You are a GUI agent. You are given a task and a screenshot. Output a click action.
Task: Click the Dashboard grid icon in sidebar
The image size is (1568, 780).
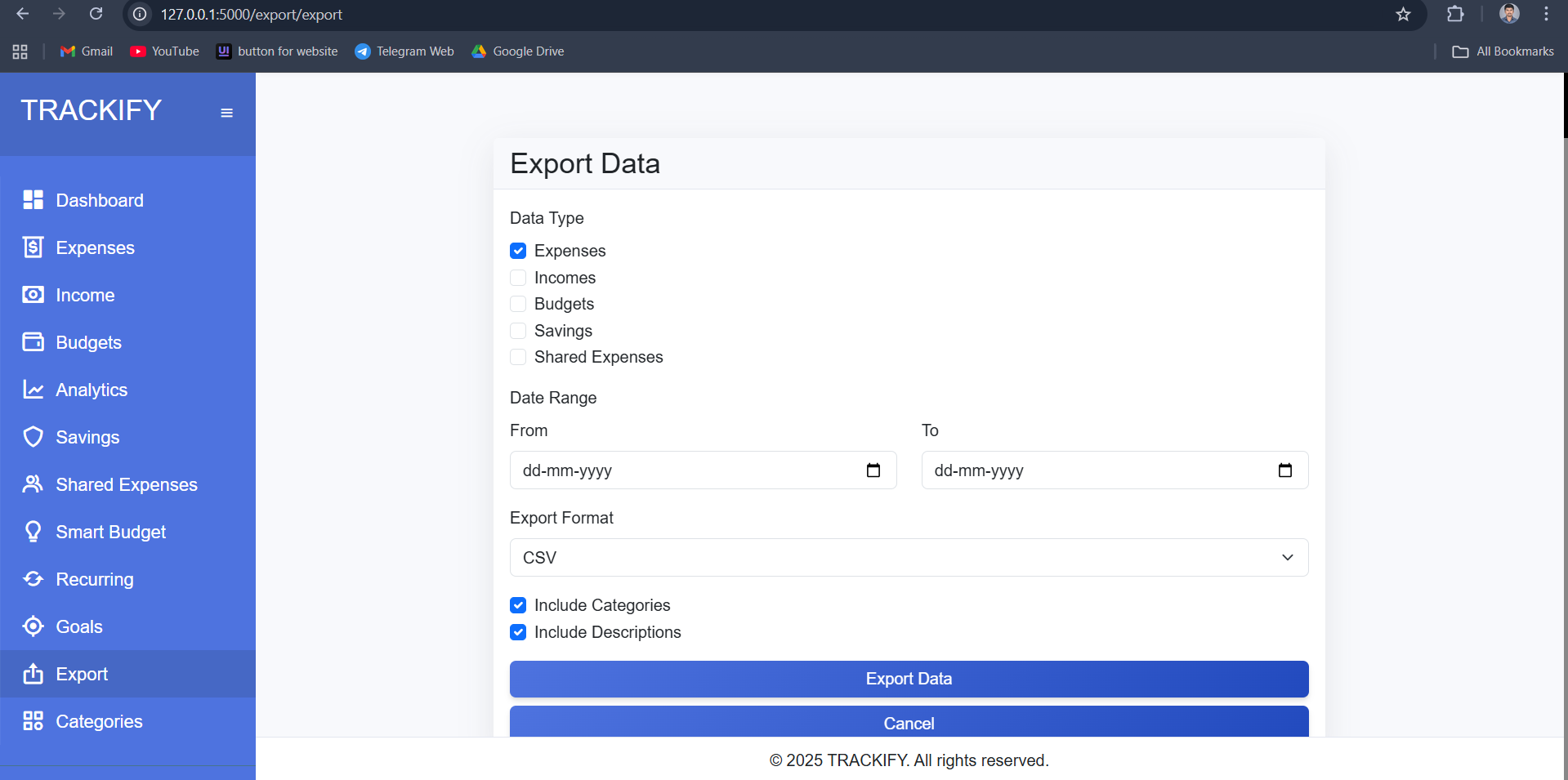[x=33, y=200]
